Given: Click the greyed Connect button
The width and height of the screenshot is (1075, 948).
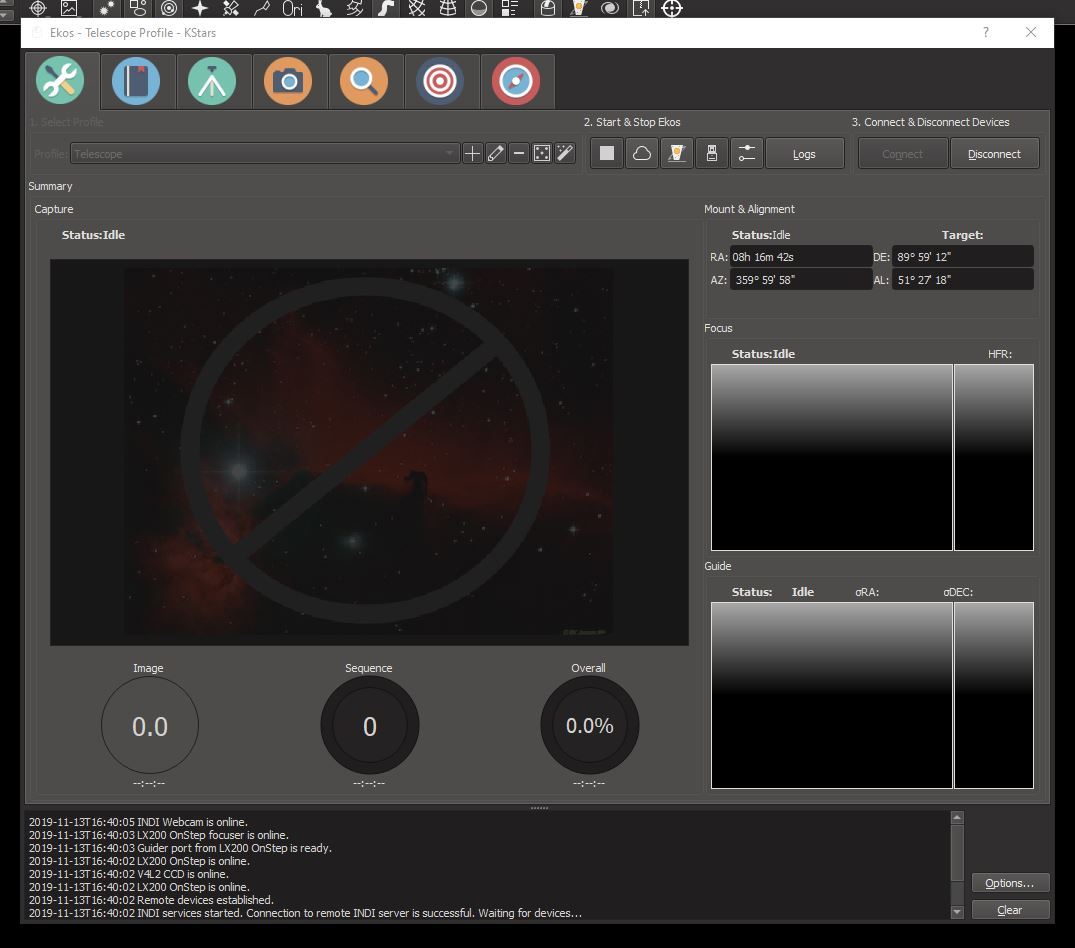Looking at the screenshot, I should [902, 154].
